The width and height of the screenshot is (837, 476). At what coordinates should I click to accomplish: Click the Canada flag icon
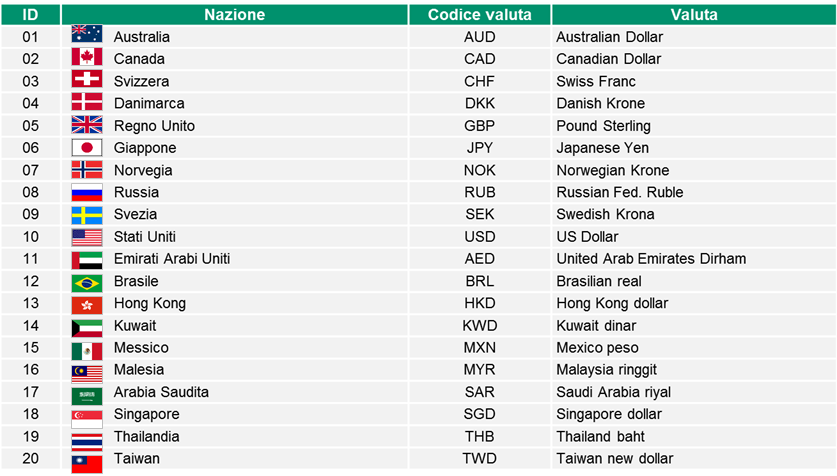(x=87, y=58)
